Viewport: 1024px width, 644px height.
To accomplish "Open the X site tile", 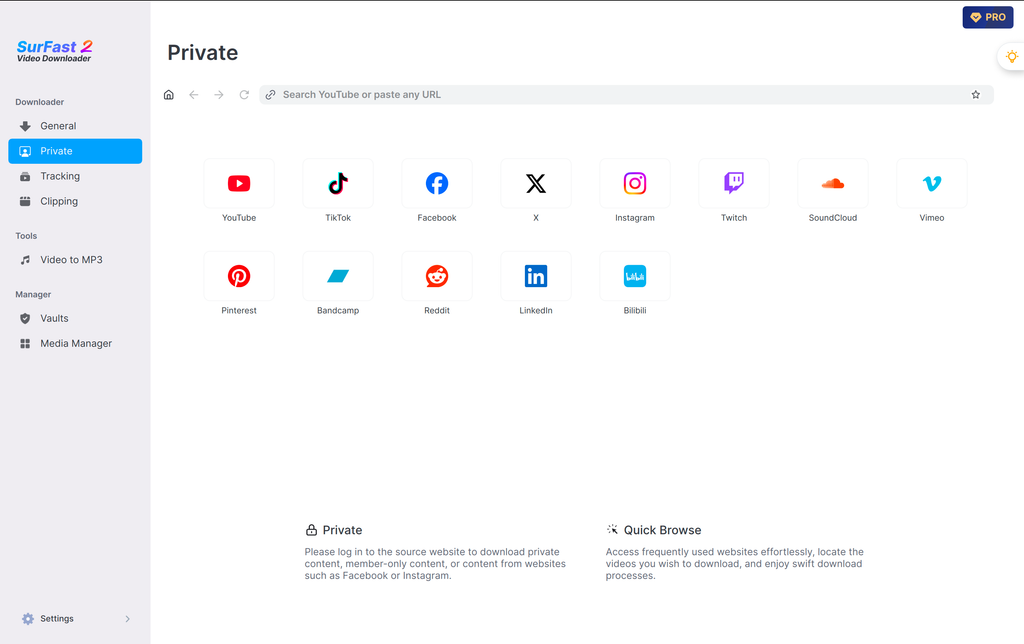I will pyautogui.click(x=536, y=184).
